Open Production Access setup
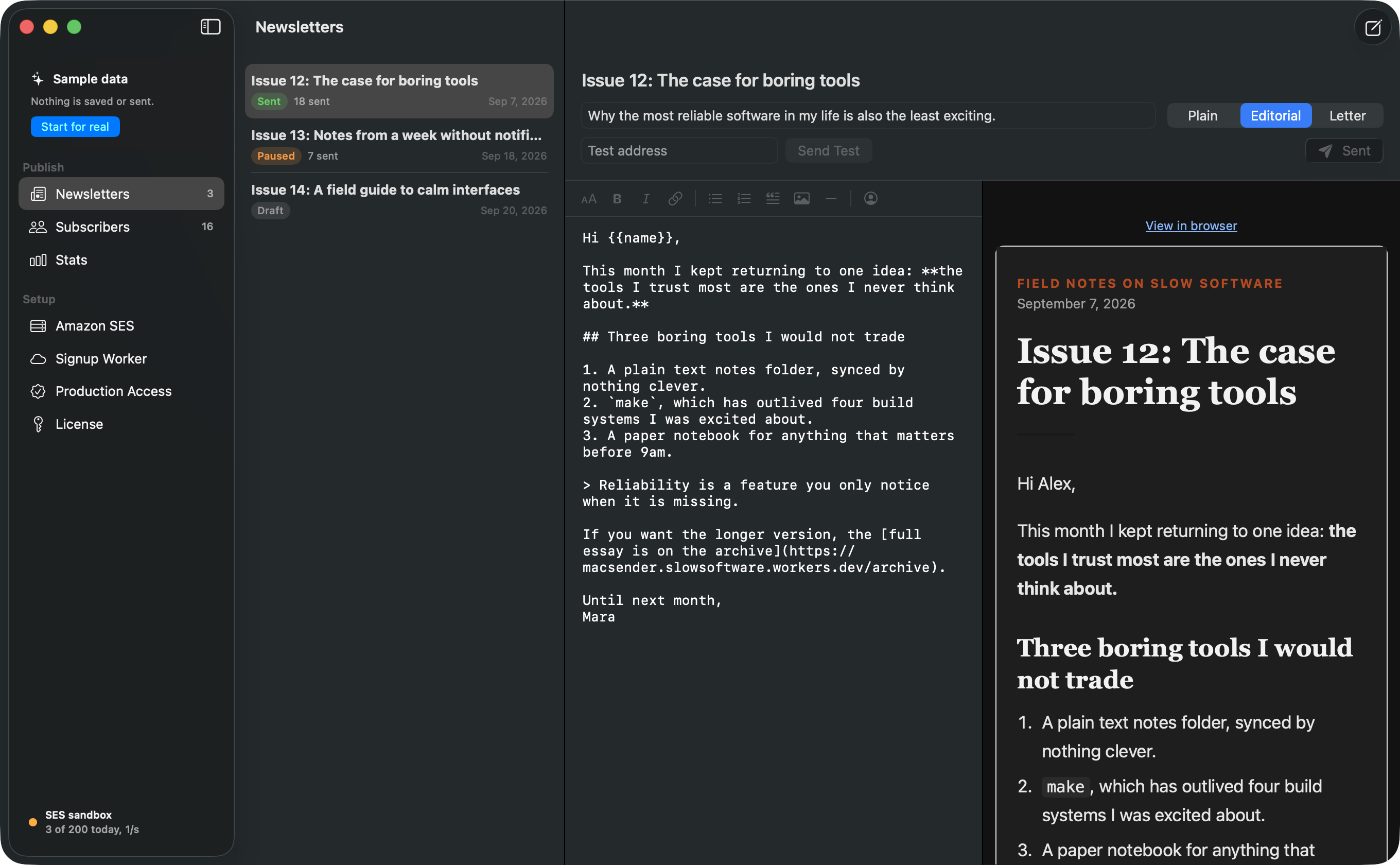 [121, 391]
